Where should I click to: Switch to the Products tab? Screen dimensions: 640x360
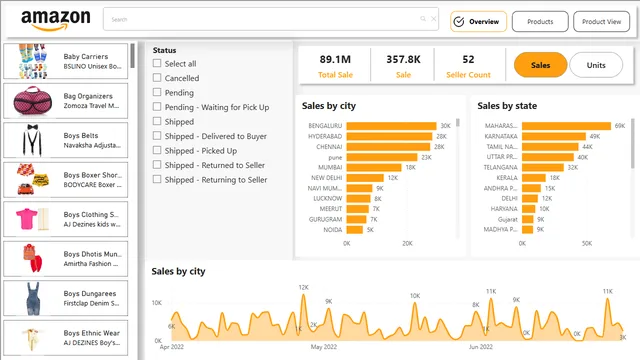click(540, 22)
